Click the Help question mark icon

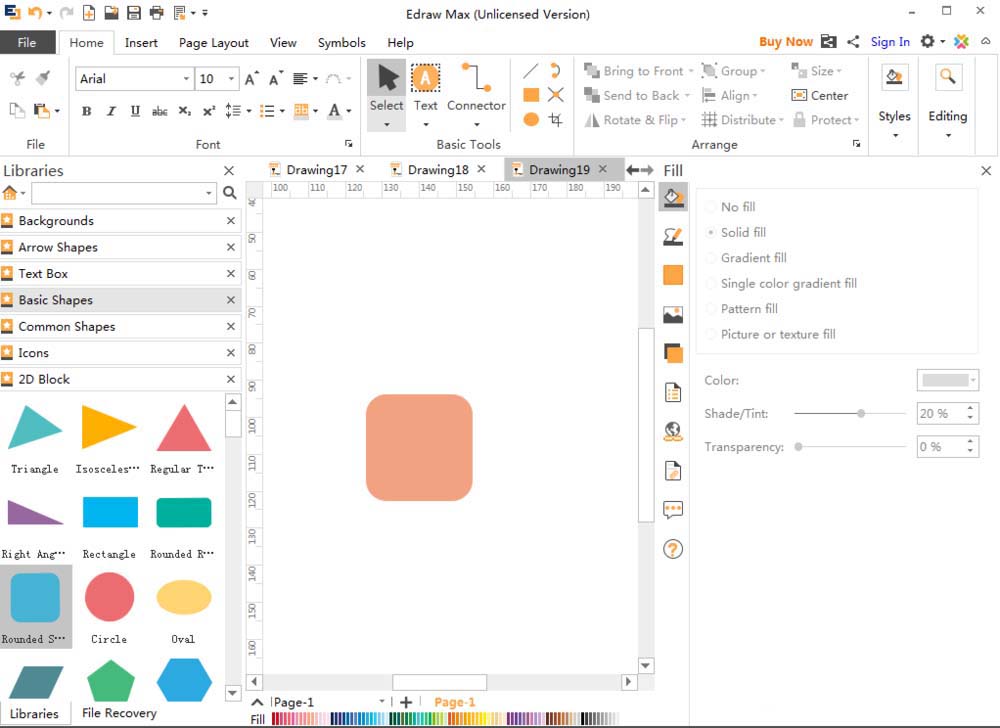click(673, 549)
